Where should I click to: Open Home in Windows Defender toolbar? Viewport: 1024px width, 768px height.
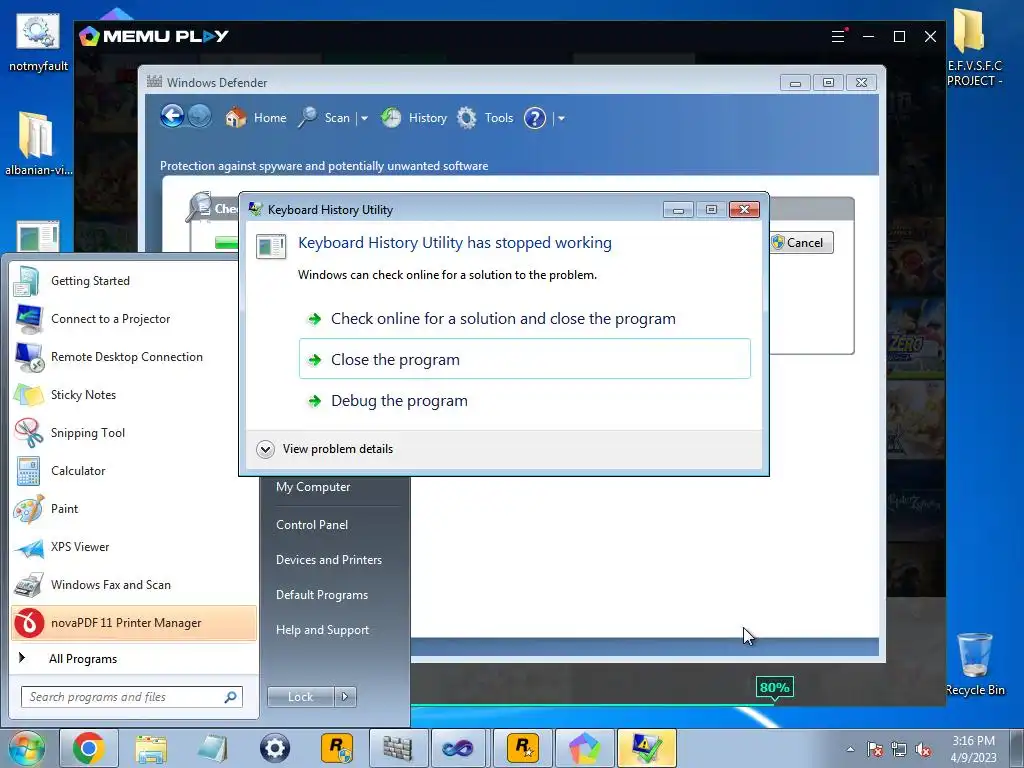(256, 118)
